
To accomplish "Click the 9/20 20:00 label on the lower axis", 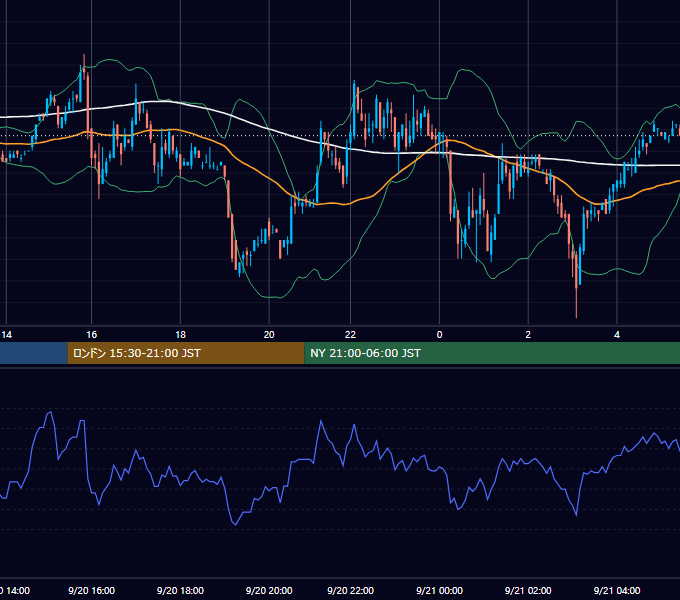I will [269, 590].
